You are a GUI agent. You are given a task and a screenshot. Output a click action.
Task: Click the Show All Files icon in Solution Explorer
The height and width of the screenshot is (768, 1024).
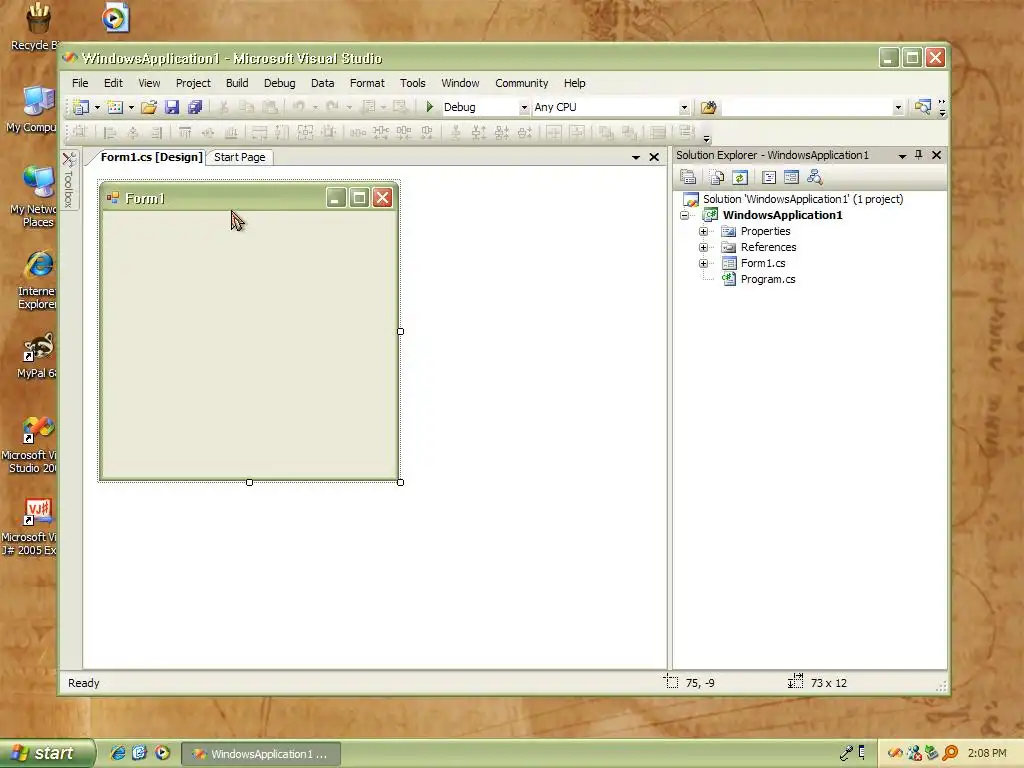[716, 177]
